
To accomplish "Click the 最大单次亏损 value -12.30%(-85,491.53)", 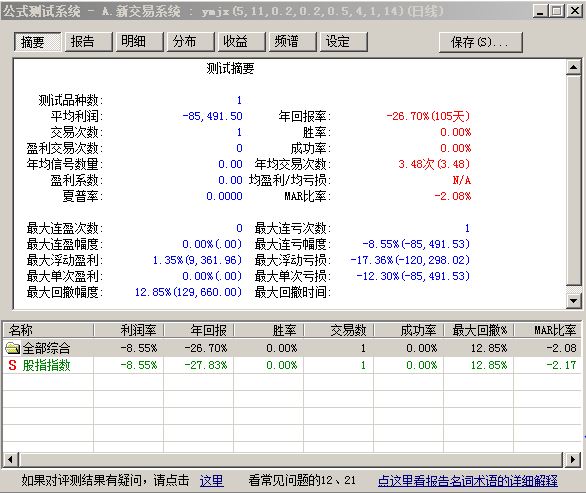I will click(413, 276).
